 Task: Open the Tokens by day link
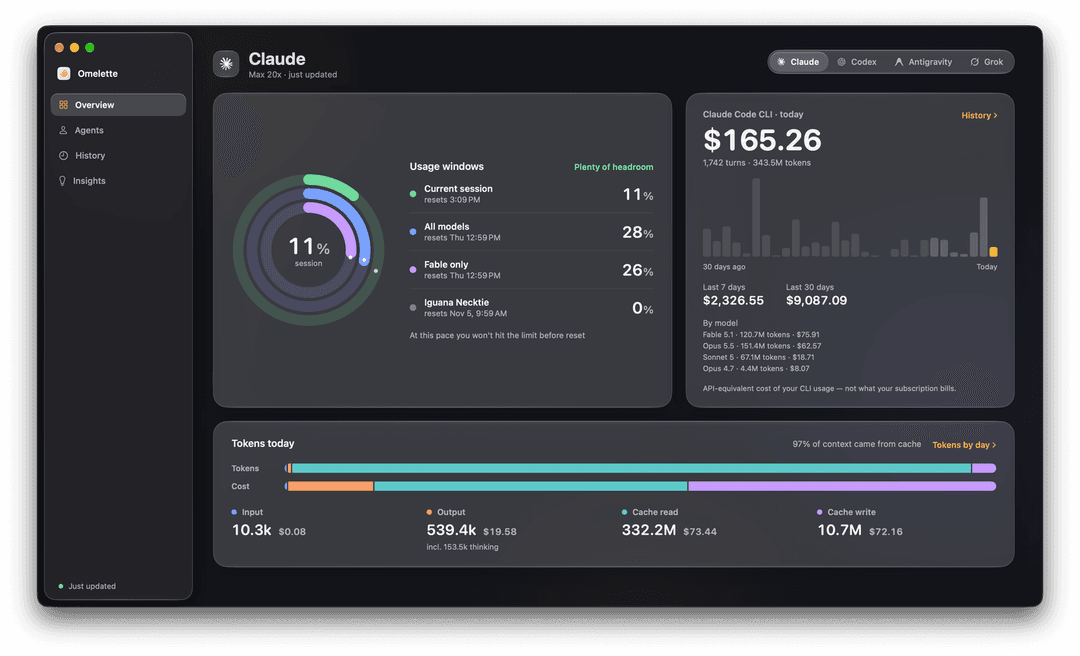(x=964, y=445)
